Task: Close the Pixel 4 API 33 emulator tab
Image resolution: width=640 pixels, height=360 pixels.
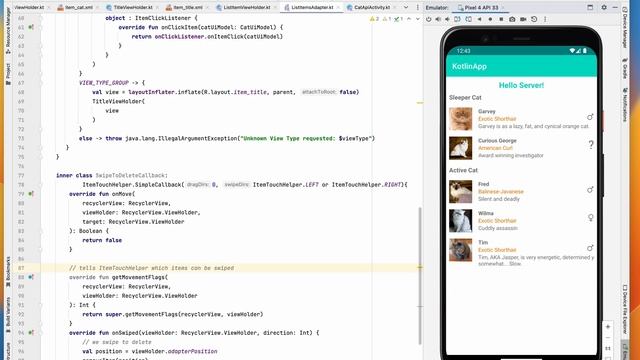Action: pyautogui.click(x=503, y=8)
